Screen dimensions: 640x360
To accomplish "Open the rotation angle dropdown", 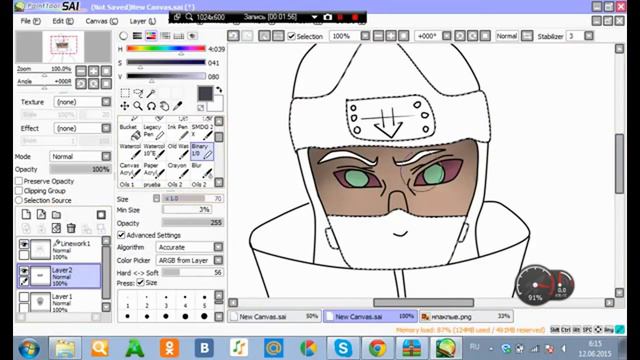I will tap(447, 36).
